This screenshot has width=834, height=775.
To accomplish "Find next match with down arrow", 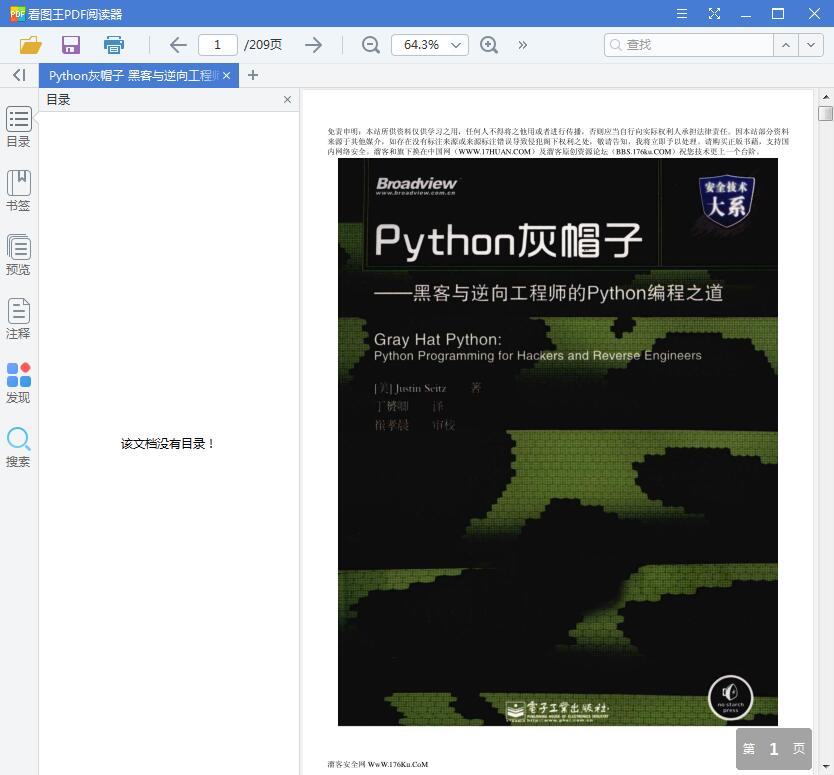I will [x=811, y=45].
